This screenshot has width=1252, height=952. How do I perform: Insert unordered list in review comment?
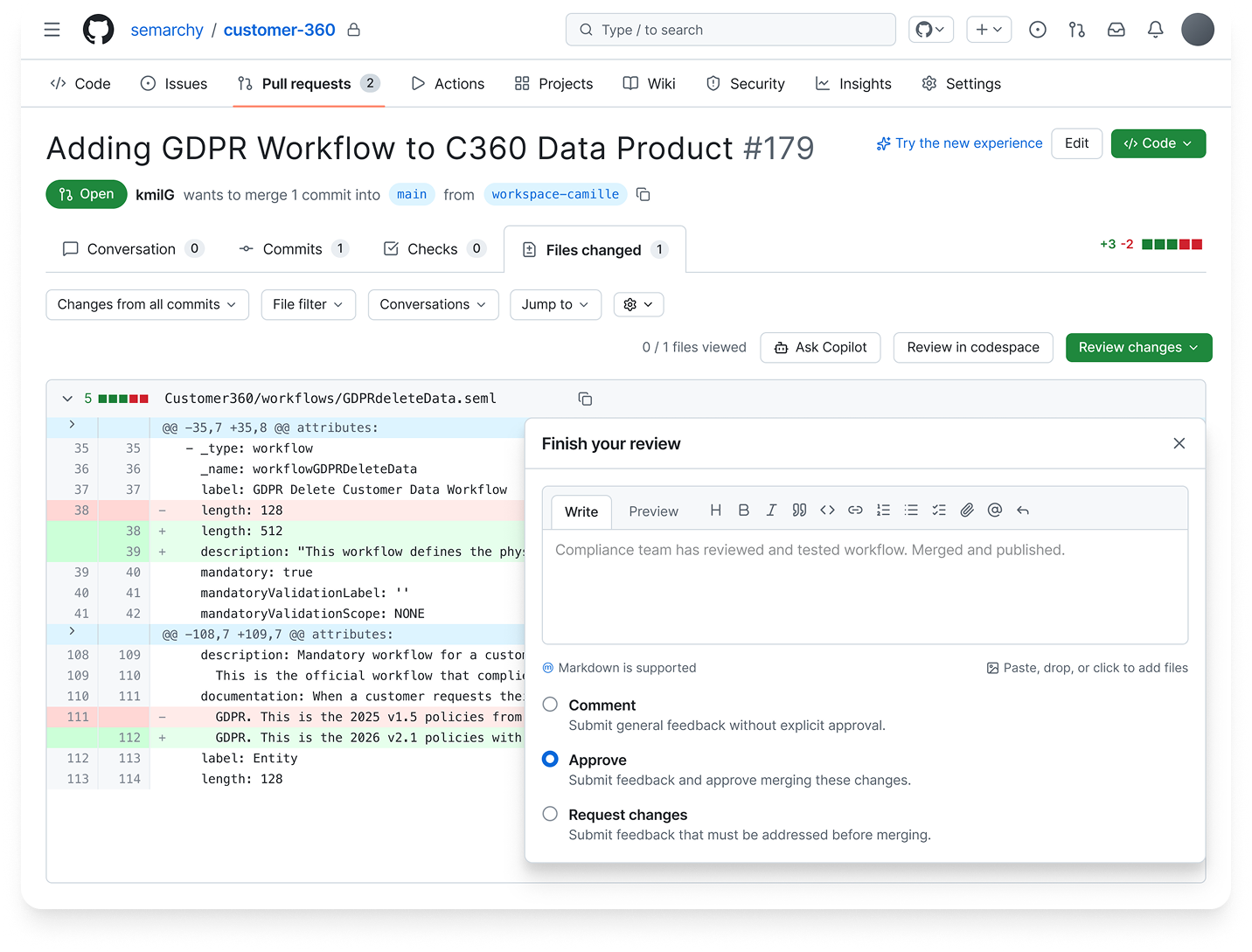(911, 511)
